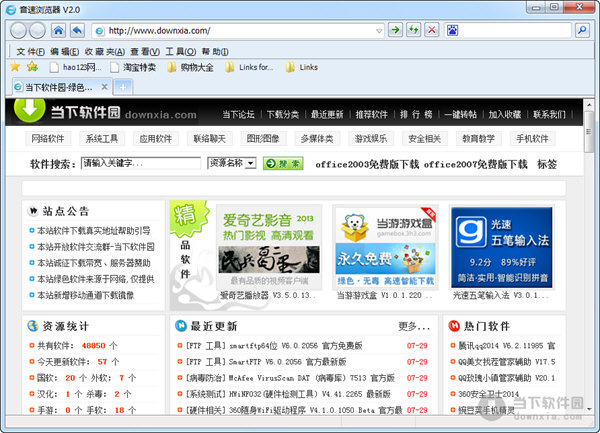
Task: Click the 标签 link
Action: [547, 164]
